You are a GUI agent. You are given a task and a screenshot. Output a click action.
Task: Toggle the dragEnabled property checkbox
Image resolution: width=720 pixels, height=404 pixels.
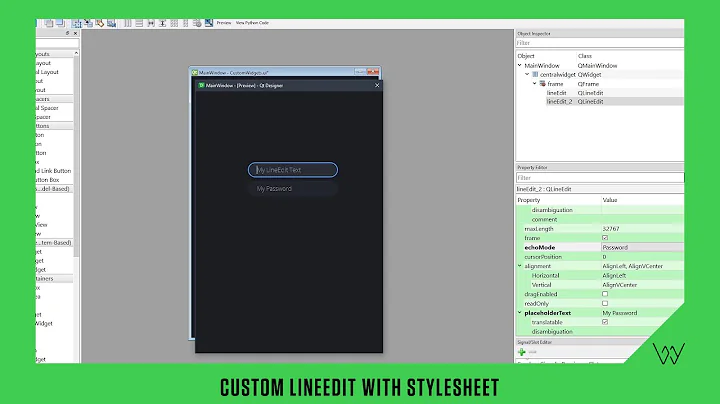click(605, 294)
